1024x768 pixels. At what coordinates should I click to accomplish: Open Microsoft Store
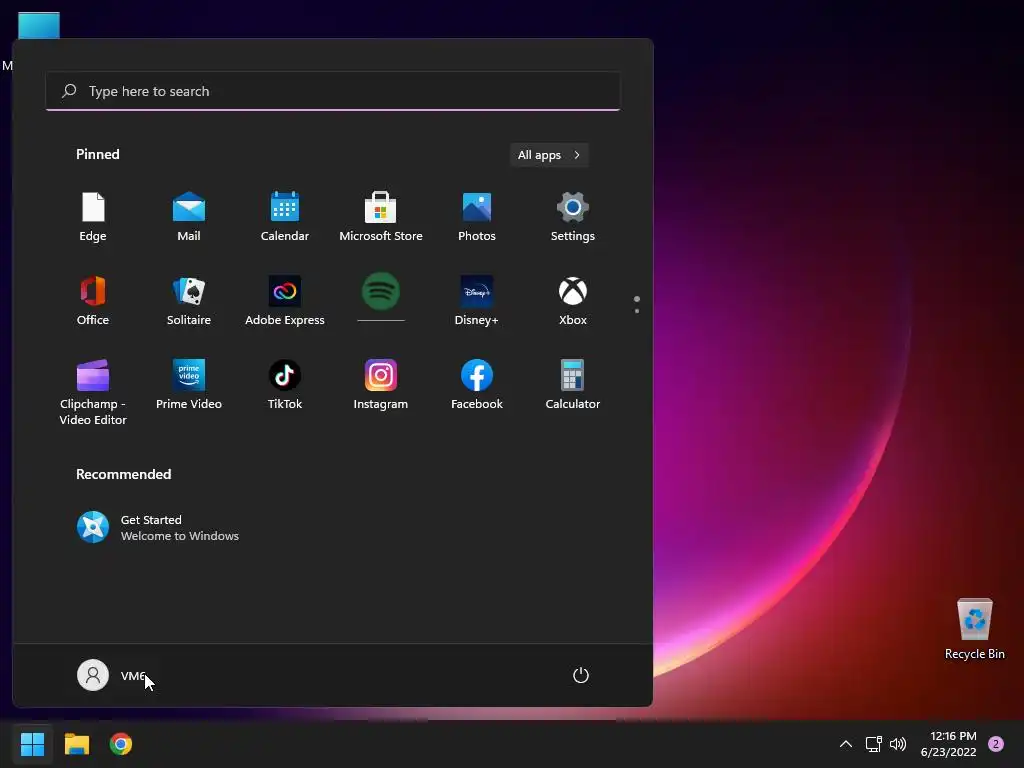point(381,217)
